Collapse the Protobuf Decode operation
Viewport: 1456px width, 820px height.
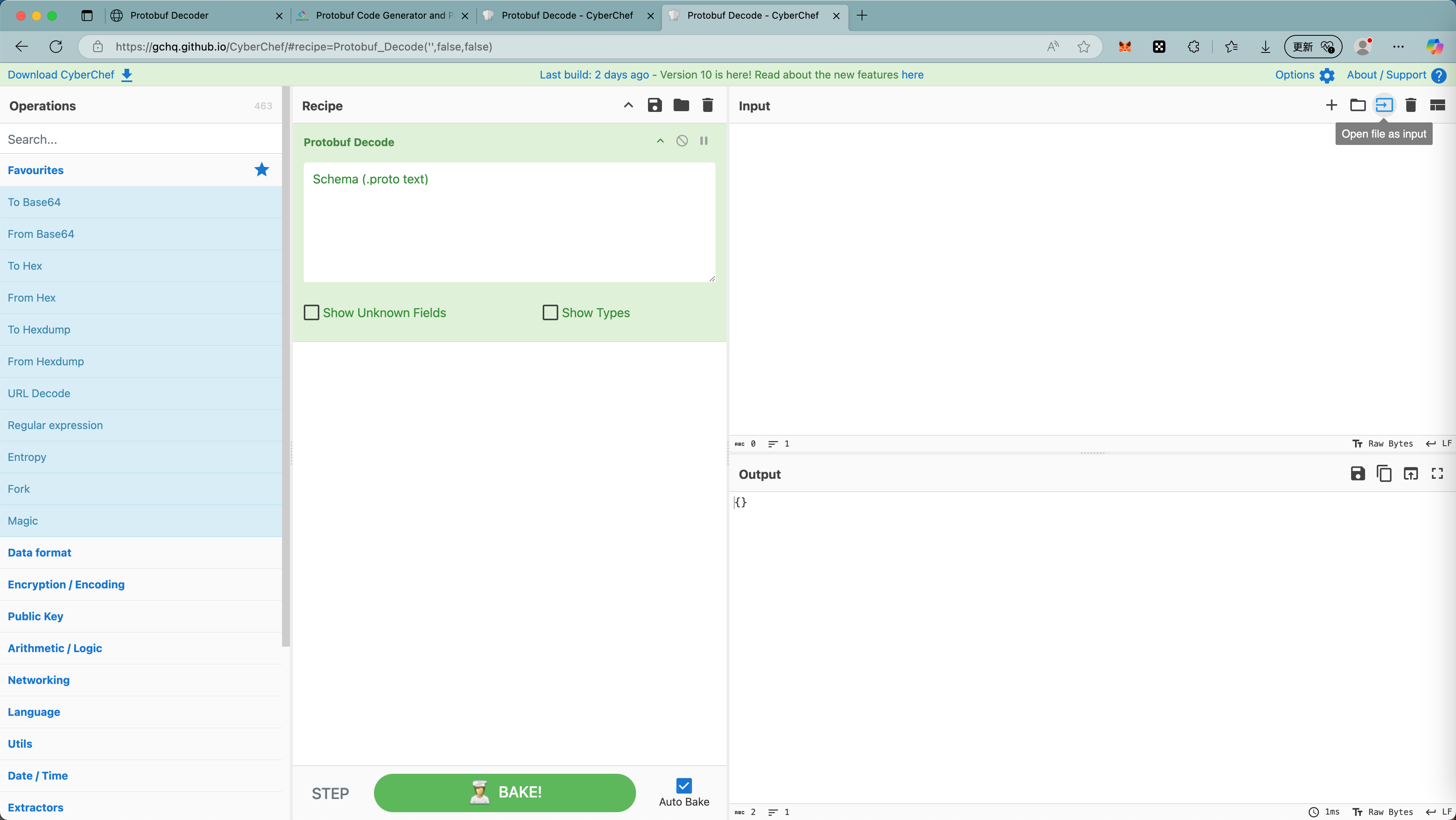660,140
